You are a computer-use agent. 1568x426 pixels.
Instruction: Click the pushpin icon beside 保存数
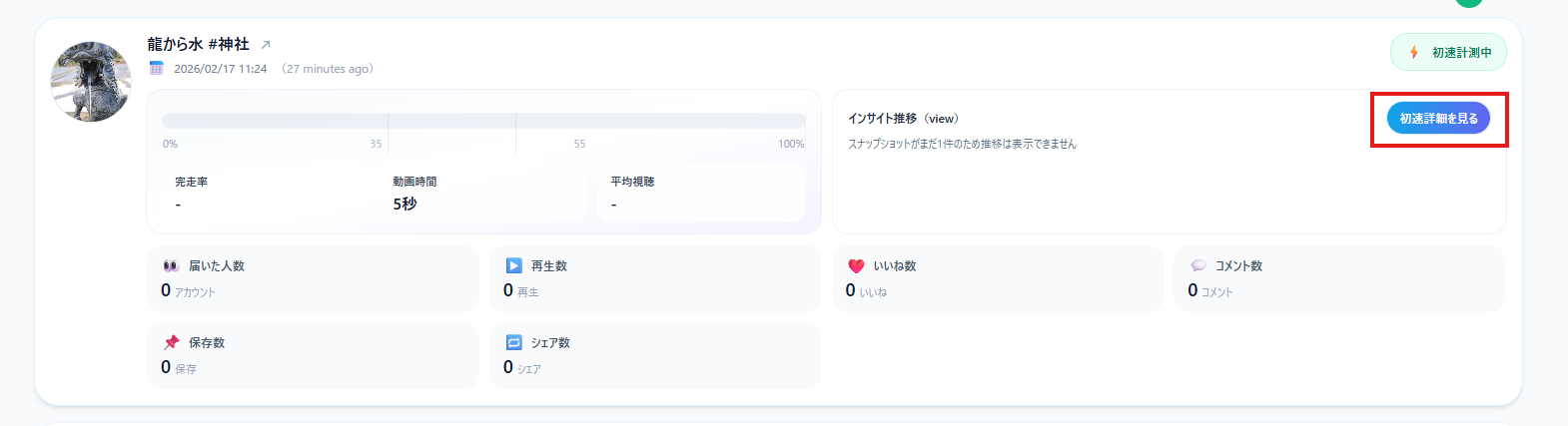(x=171, y=342)
